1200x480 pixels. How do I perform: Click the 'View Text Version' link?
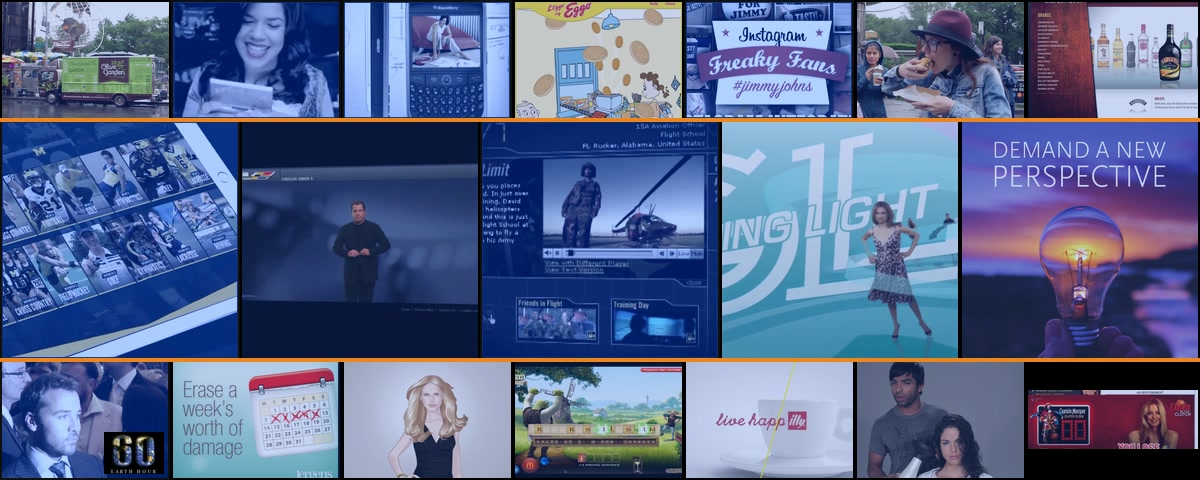point(575,270)
